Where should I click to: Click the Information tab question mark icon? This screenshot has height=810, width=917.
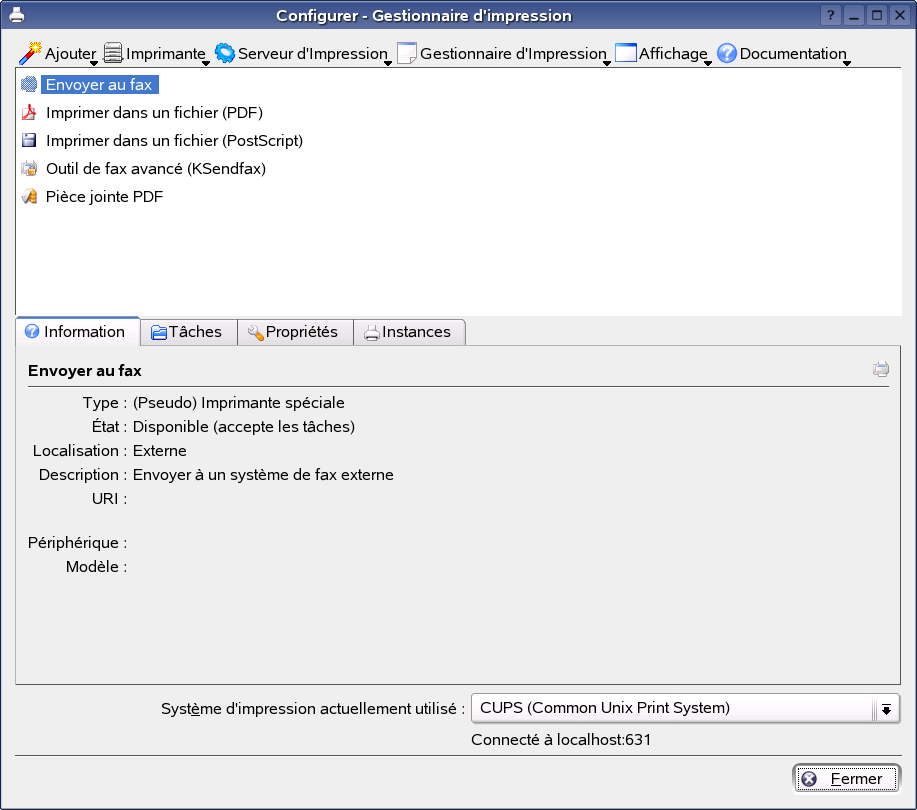click(x=32, y=332)
